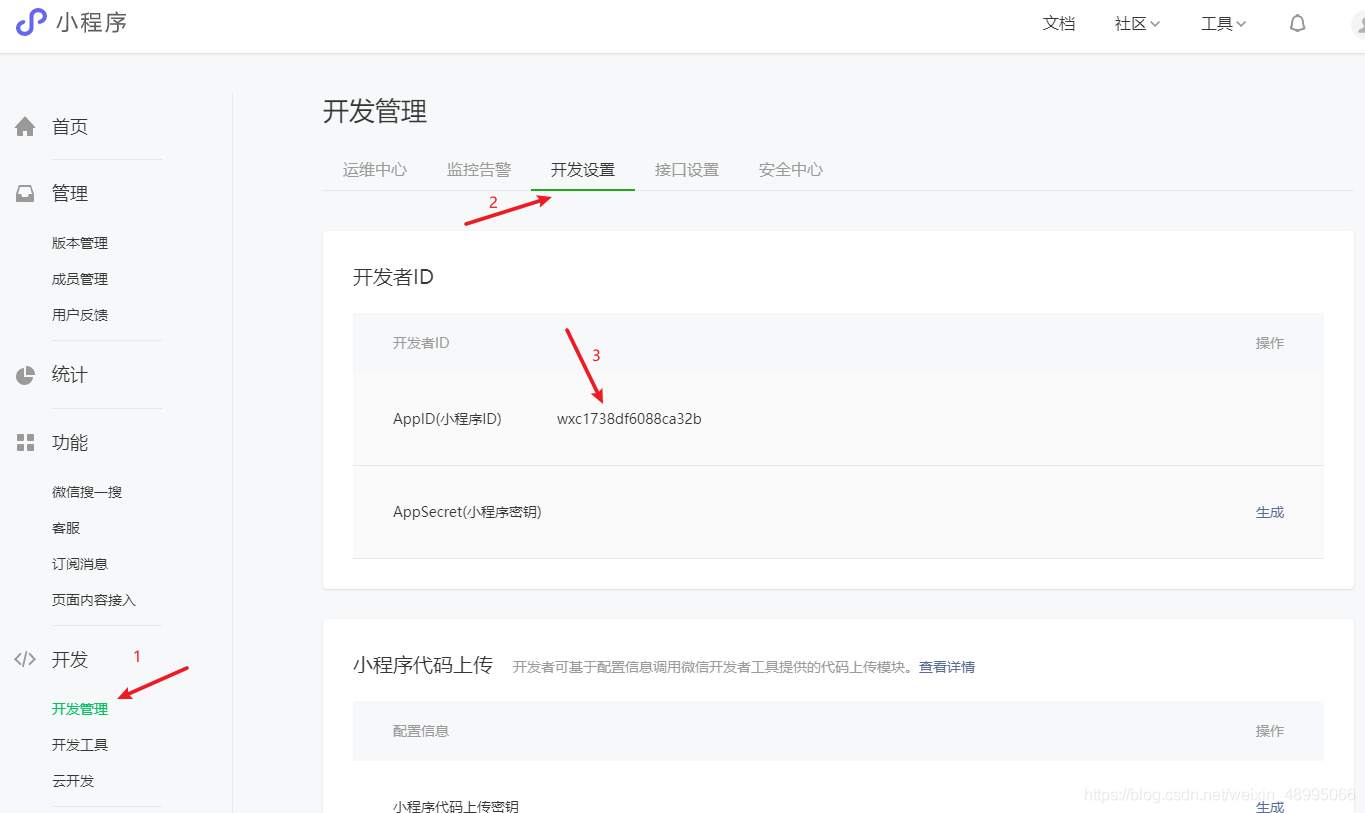This screenshot has height=813, width=1365.
Task: Open 微信搜一搜 in sidebar
Action: (x=87, y=492)
